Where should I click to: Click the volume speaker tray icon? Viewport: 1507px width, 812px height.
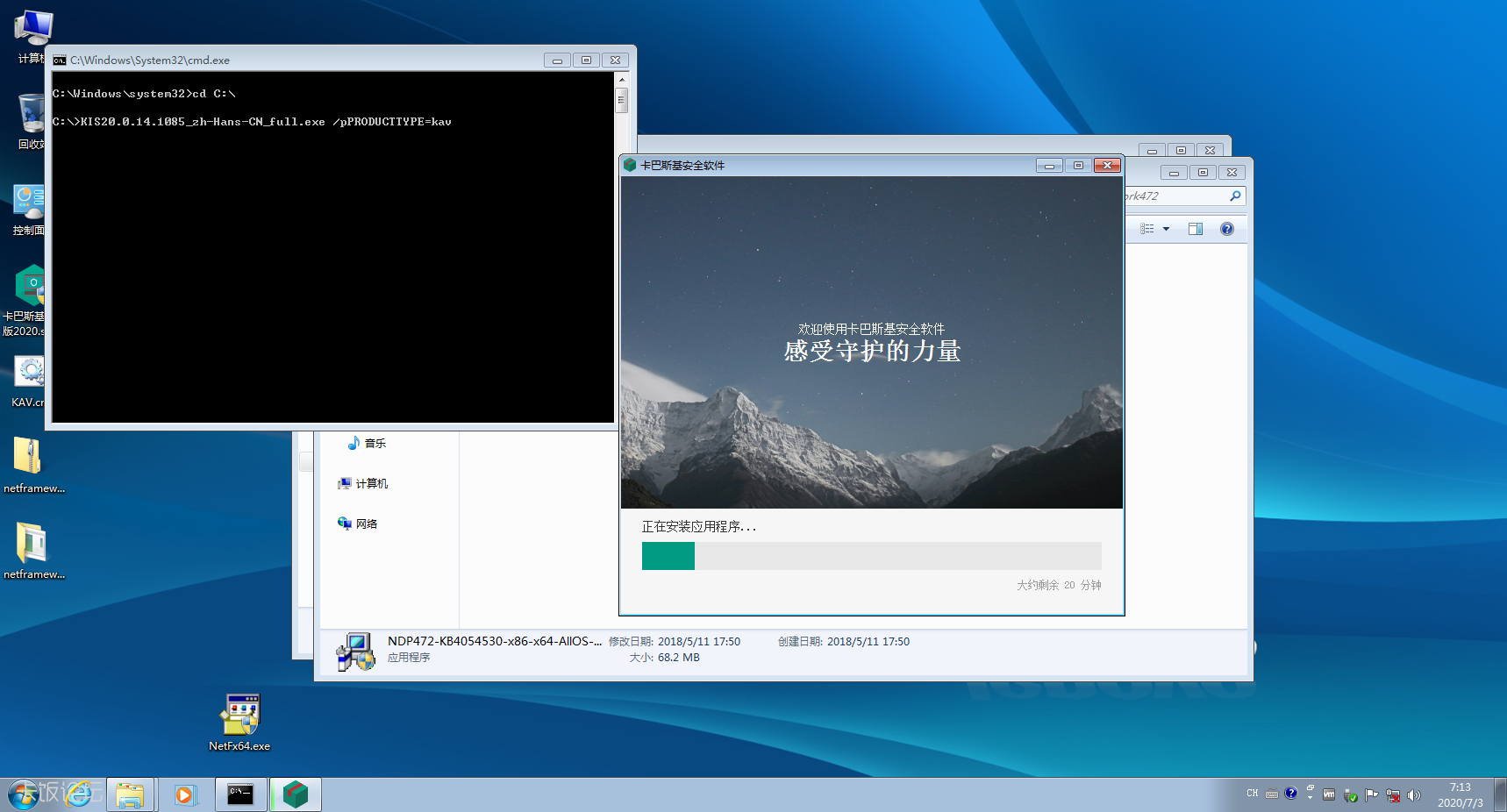(x=1413, y=795)
